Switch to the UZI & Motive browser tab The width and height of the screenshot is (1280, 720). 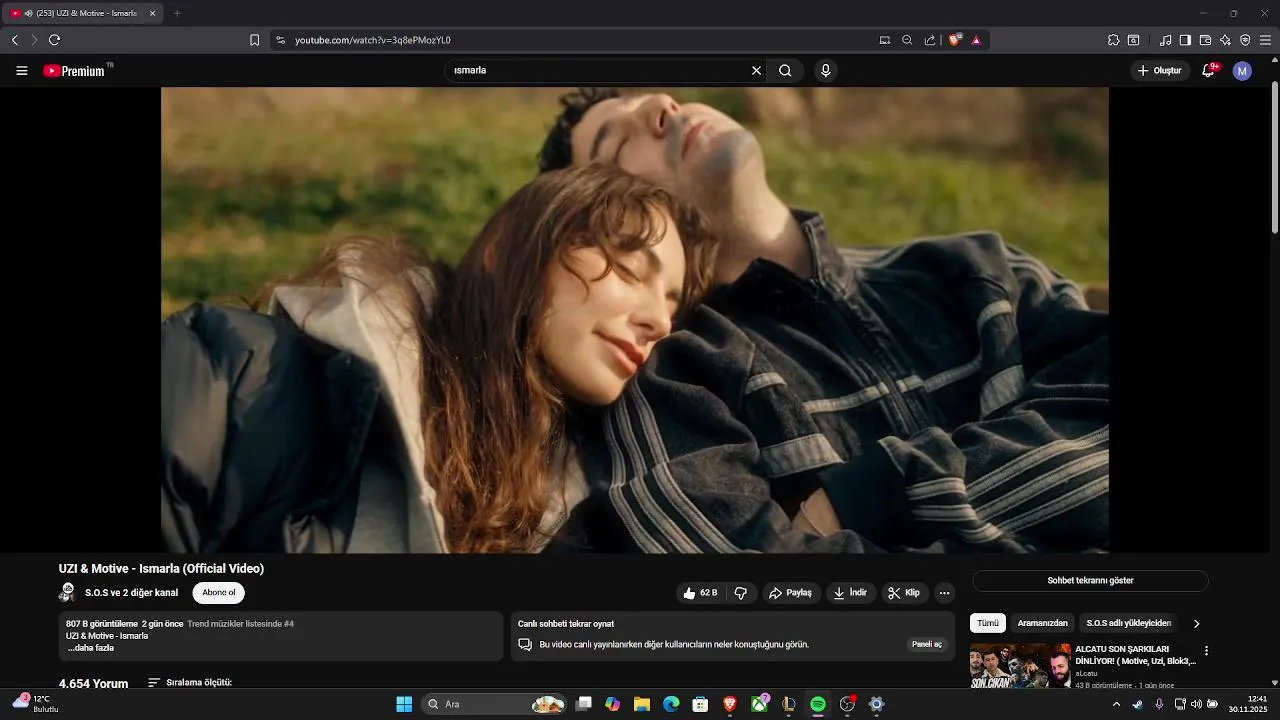click(82, 13)
